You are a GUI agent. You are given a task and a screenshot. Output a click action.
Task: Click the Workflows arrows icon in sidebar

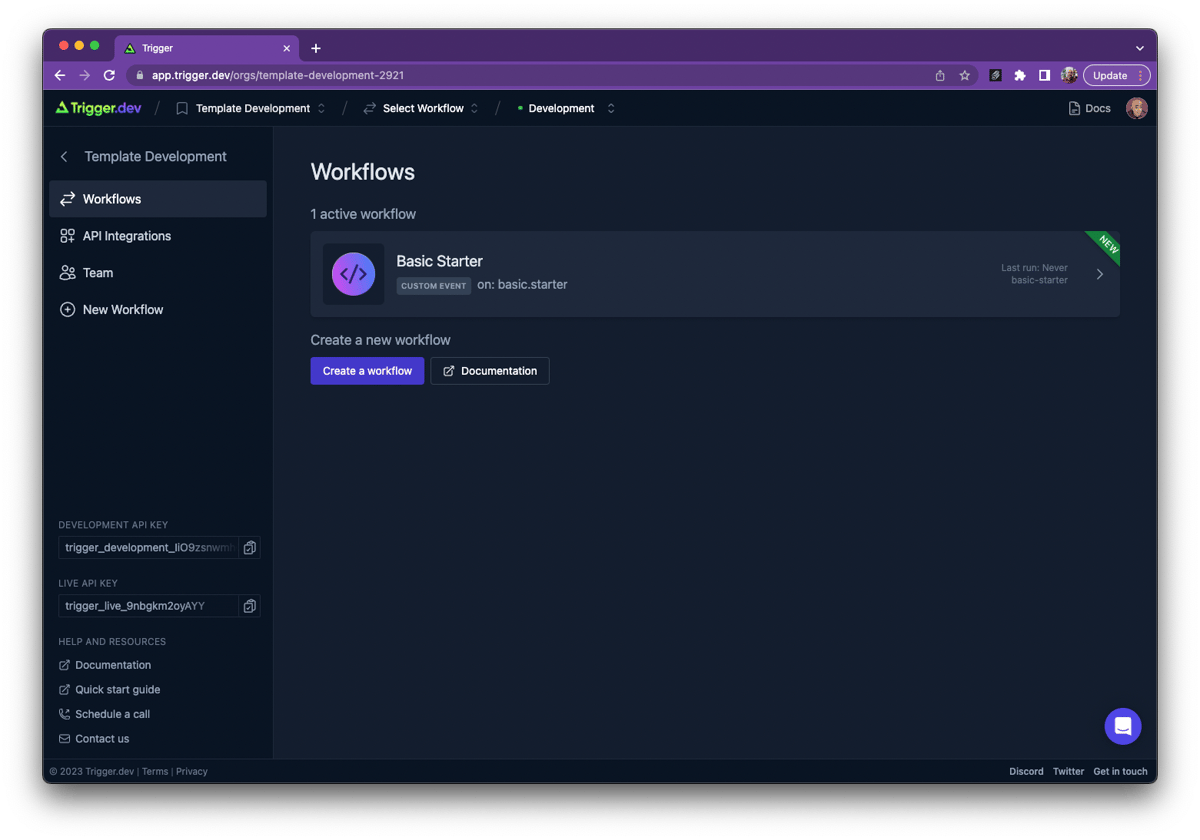(67, 199)
